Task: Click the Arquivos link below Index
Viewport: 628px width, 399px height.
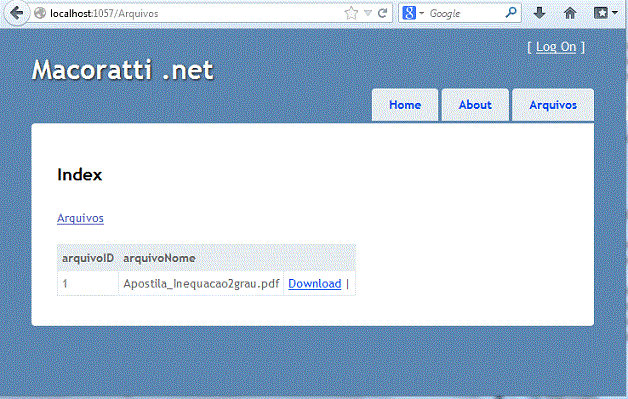Action: coord(81,218)
